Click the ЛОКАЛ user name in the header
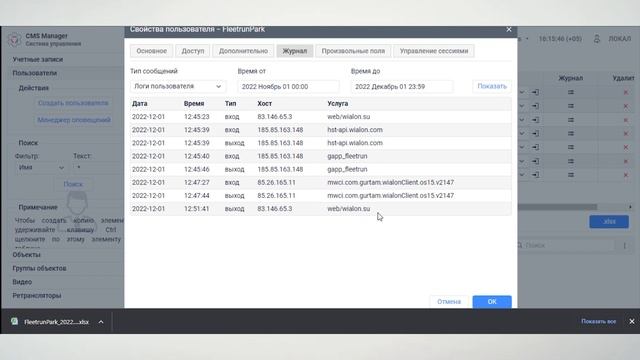The height and width of the screenshot is (360, 640). click(x=620, y=39)
